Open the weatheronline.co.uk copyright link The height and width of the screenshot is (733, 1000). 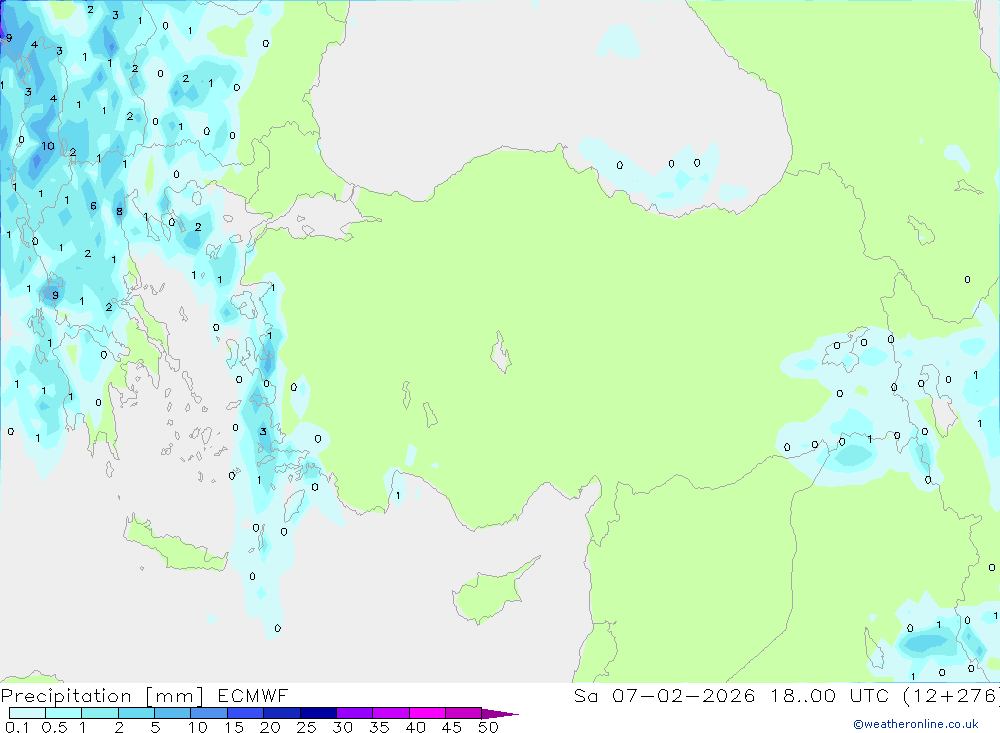[x=916, y=724]
